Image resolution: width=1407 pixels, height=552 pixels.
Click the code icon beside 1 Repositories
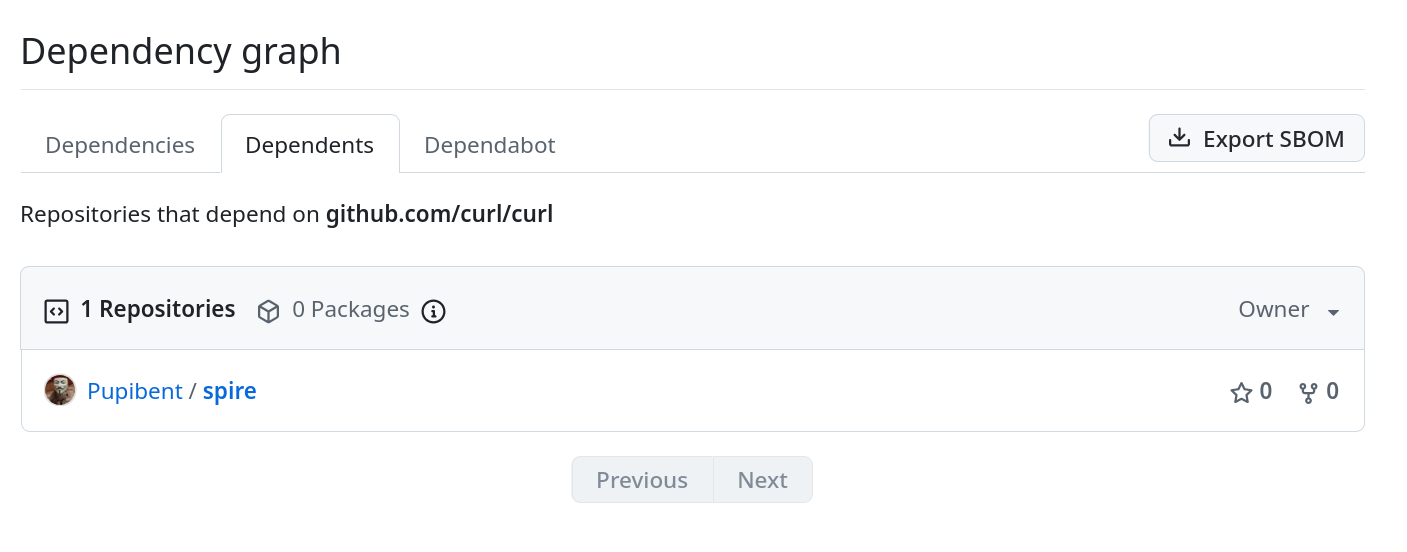point(56,311)
